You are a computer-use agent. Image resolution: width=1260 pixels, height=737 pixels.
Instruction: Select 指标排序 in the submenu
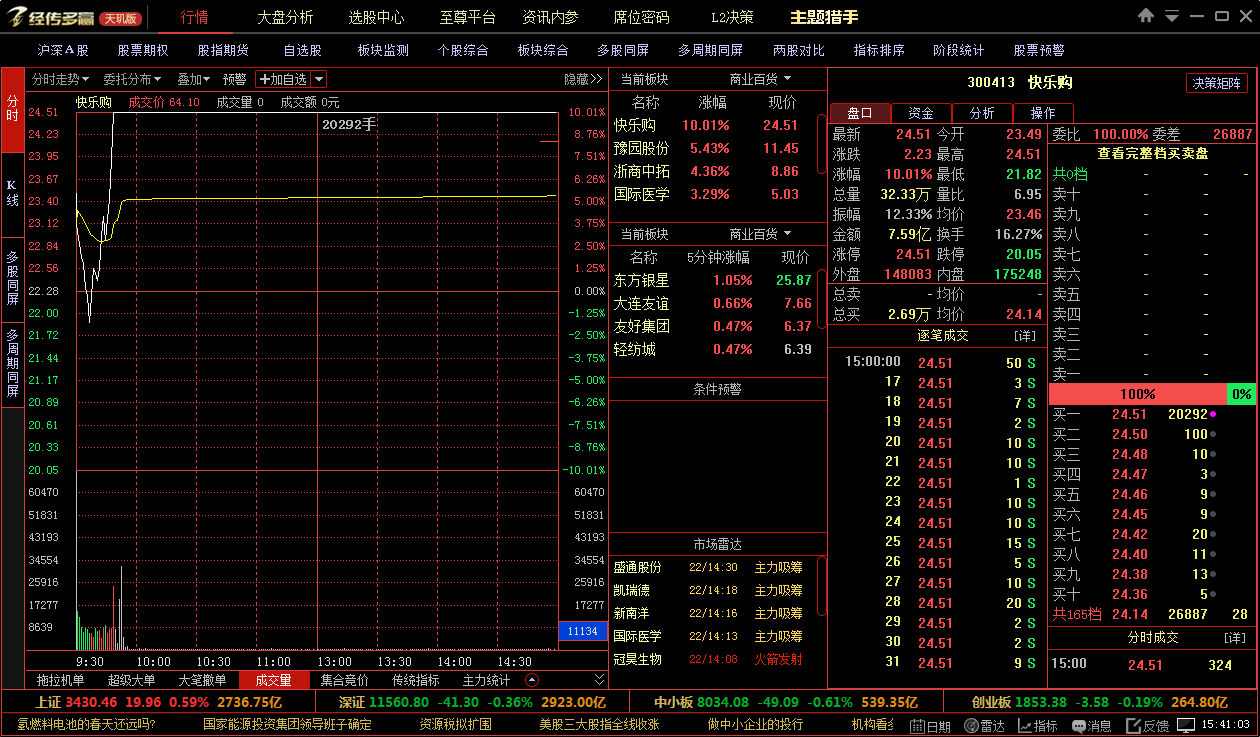[x=879, y=50]
